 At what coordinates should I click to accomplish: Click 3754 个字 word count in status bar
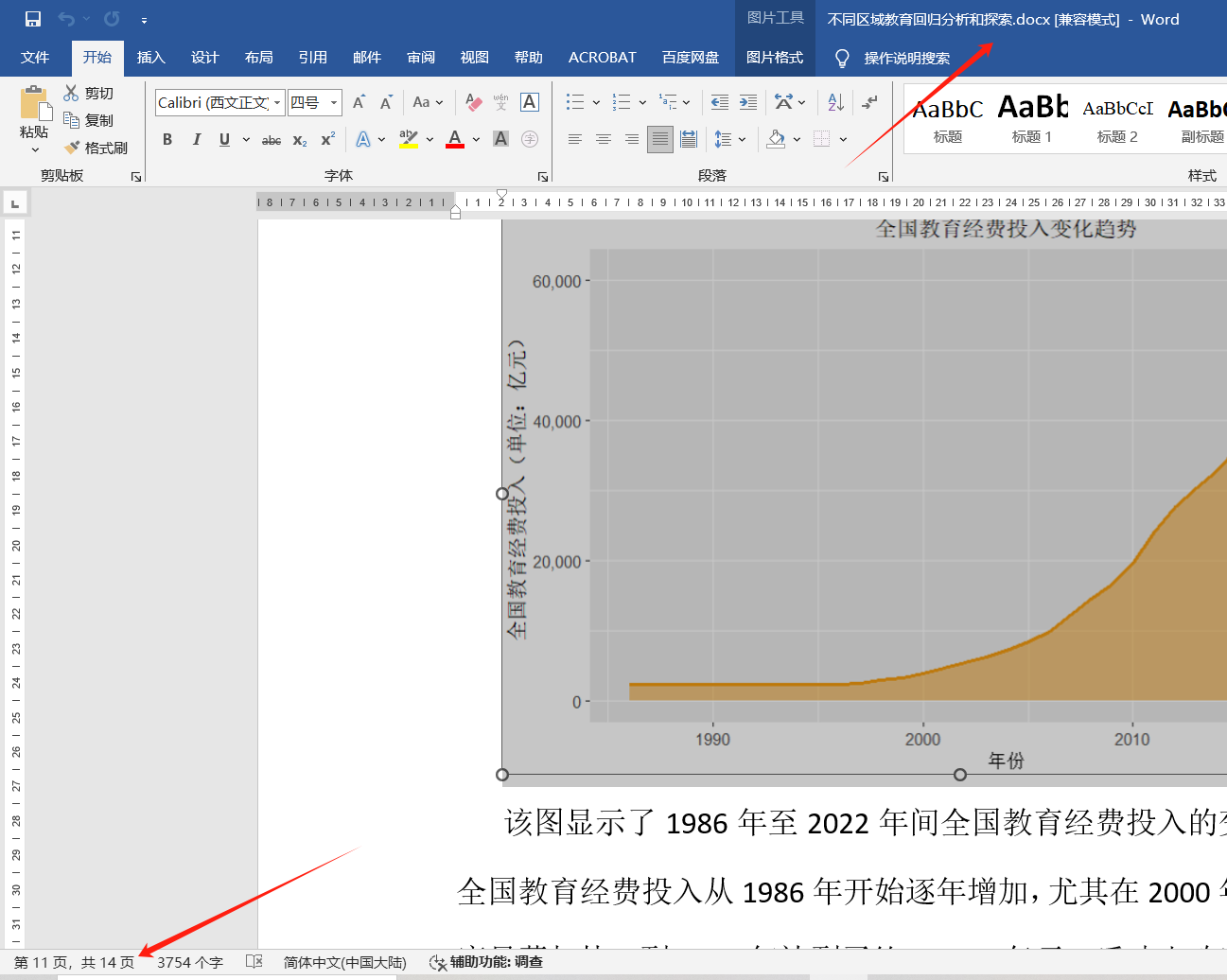[x=190, y=962]
